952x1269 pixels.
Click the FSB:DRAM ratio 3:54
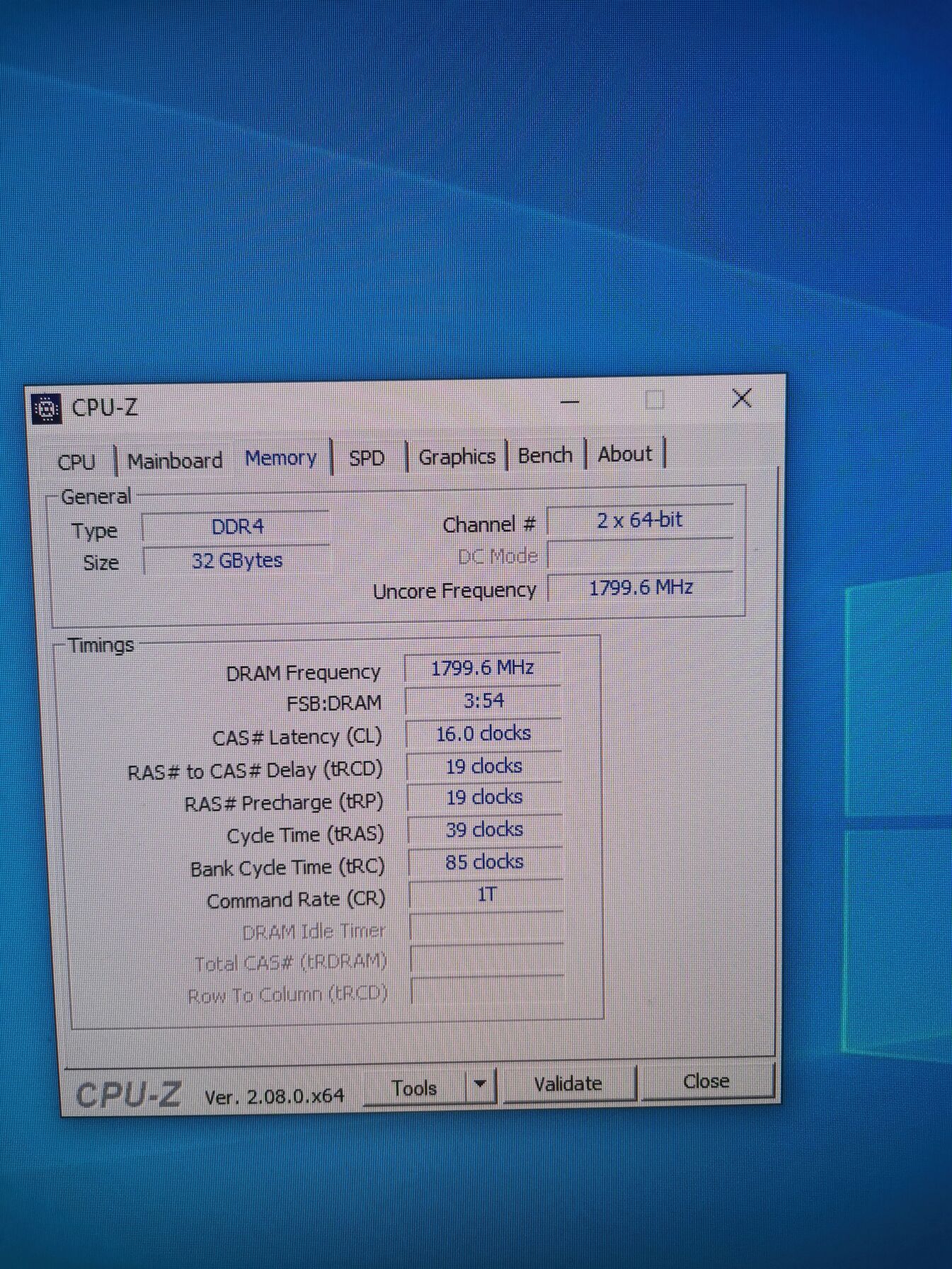[x=483, y=701]
